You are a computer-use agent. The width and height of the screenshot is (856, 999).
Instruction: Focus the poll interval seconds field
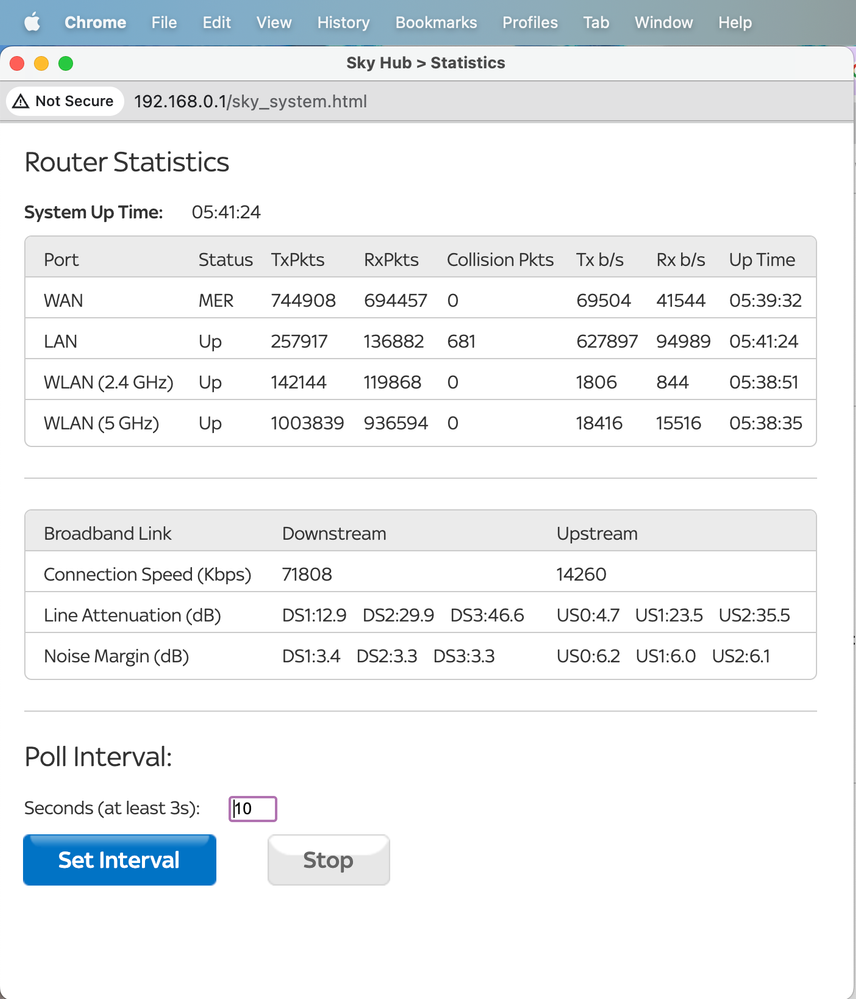253,809
